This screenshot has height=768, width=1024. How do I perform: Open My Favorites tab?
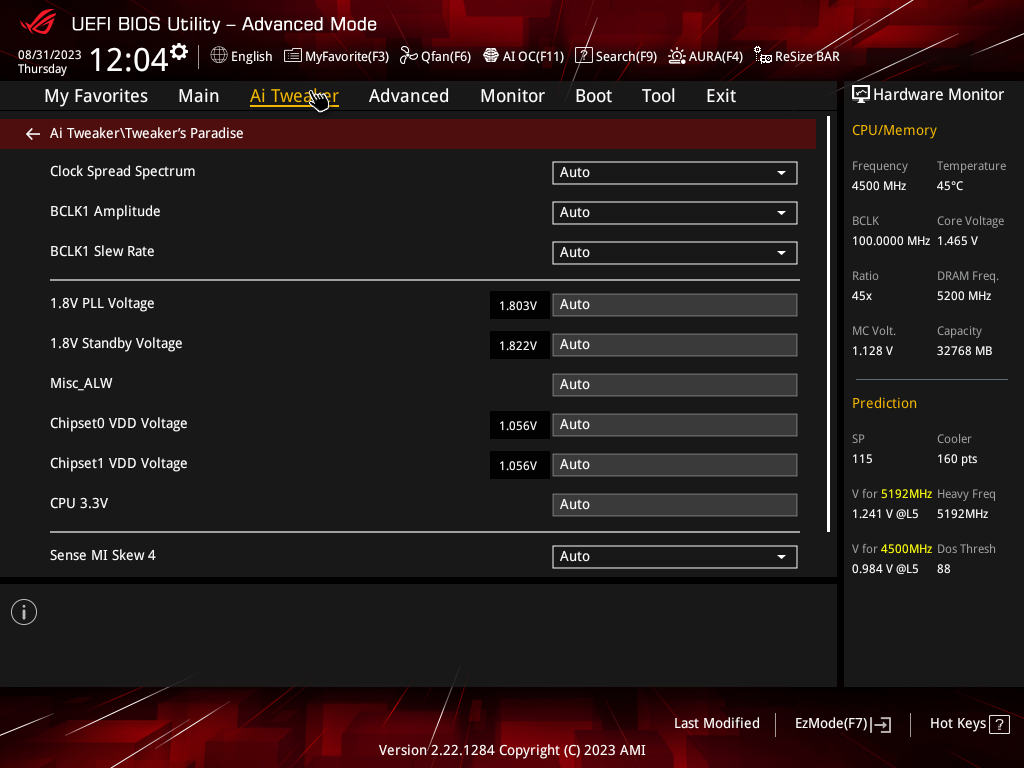coord(96,96)
